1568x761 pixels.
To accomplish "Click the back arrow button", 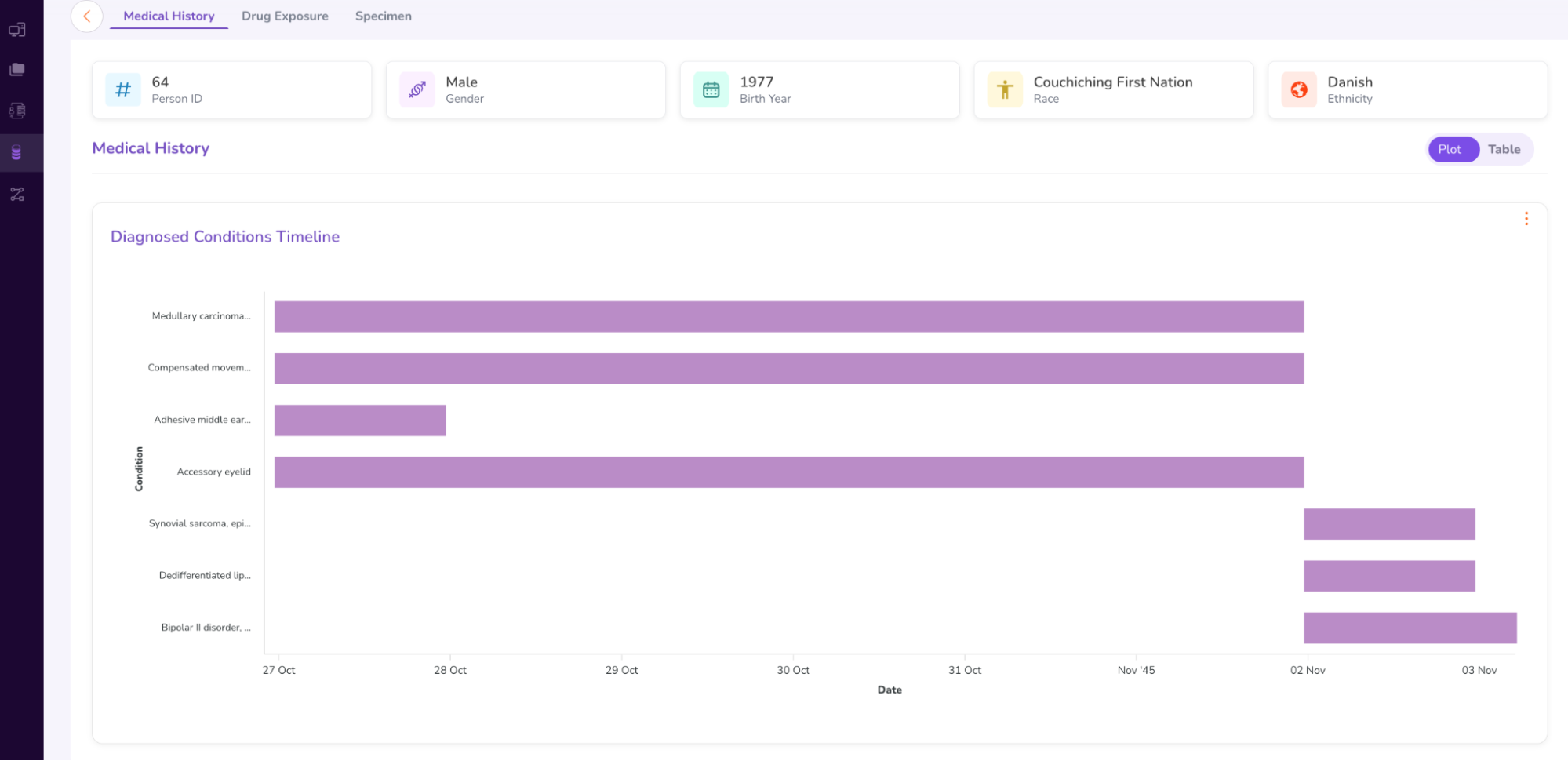I will pos(87,16).
